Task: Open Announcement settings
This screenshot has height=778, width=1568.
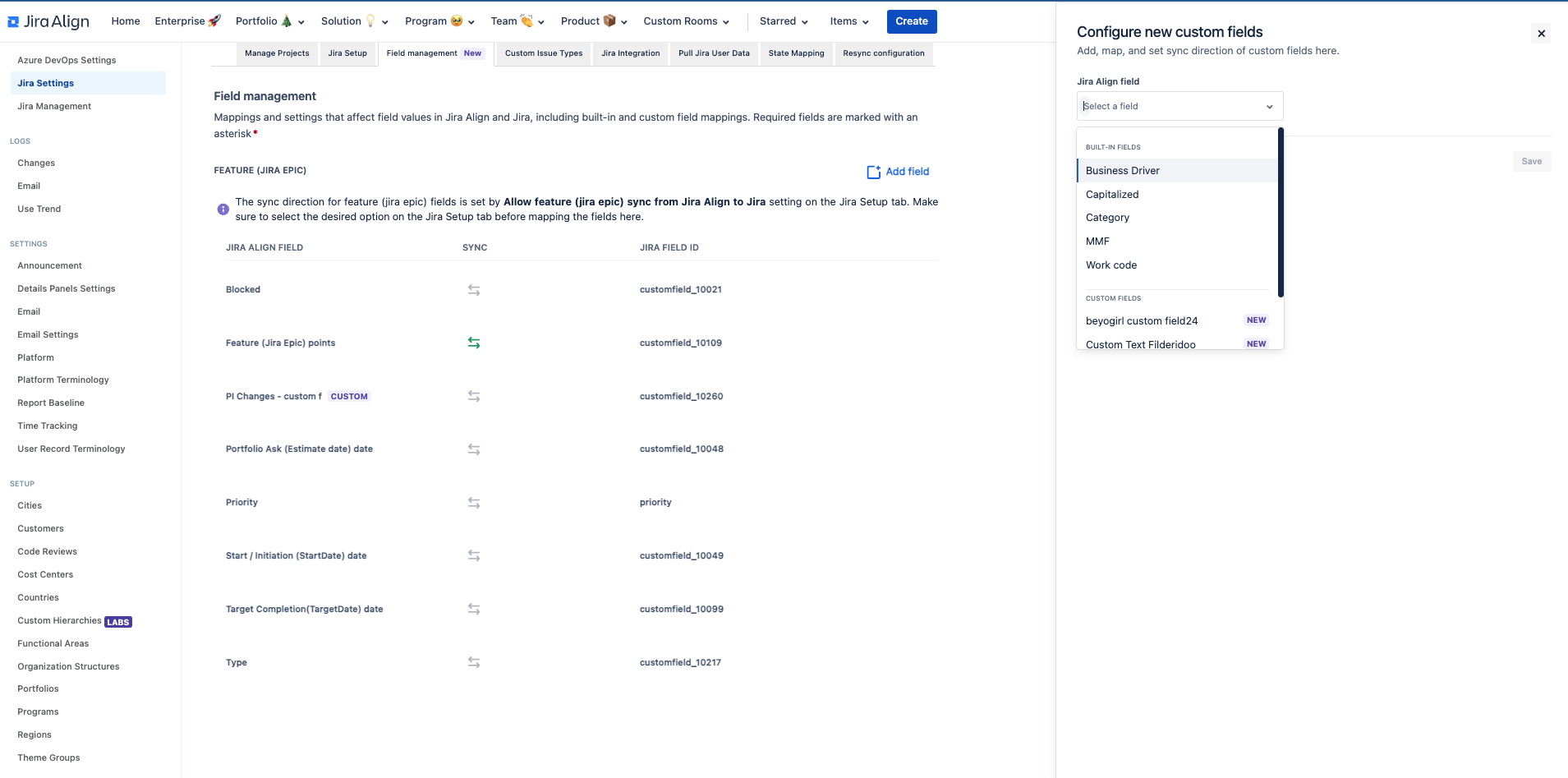Action: click(50, 265)
